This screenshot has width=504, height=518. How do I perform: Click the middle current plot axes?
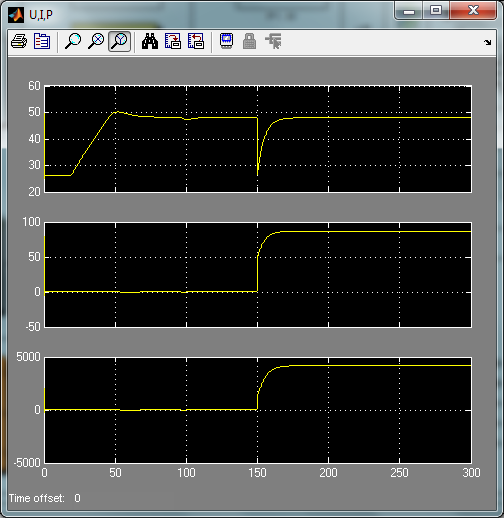click(258, 275)
